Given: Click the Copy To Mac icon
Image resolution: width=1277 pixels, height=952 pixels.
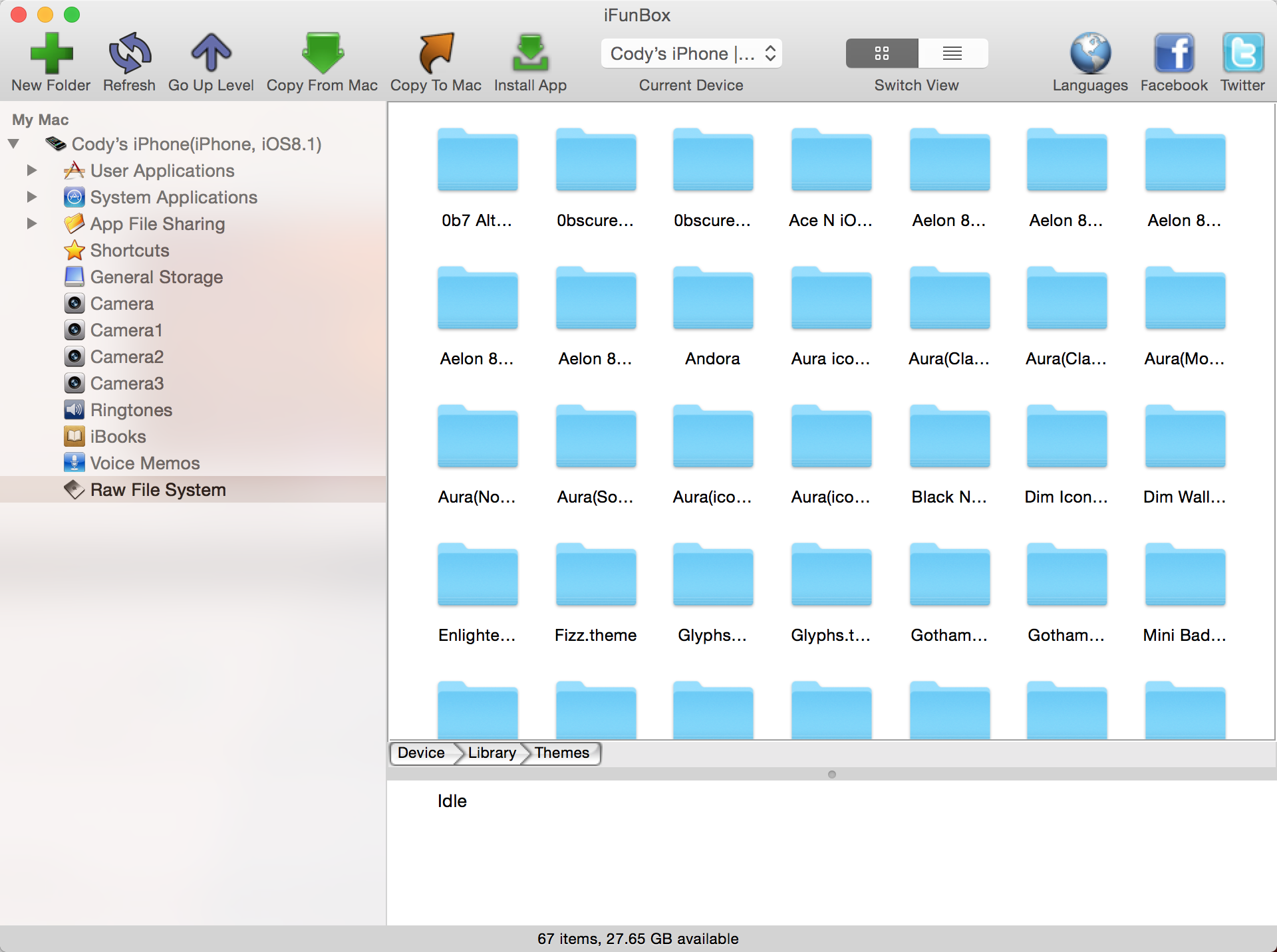Looking at the screenshot, I should coord(436,53).
